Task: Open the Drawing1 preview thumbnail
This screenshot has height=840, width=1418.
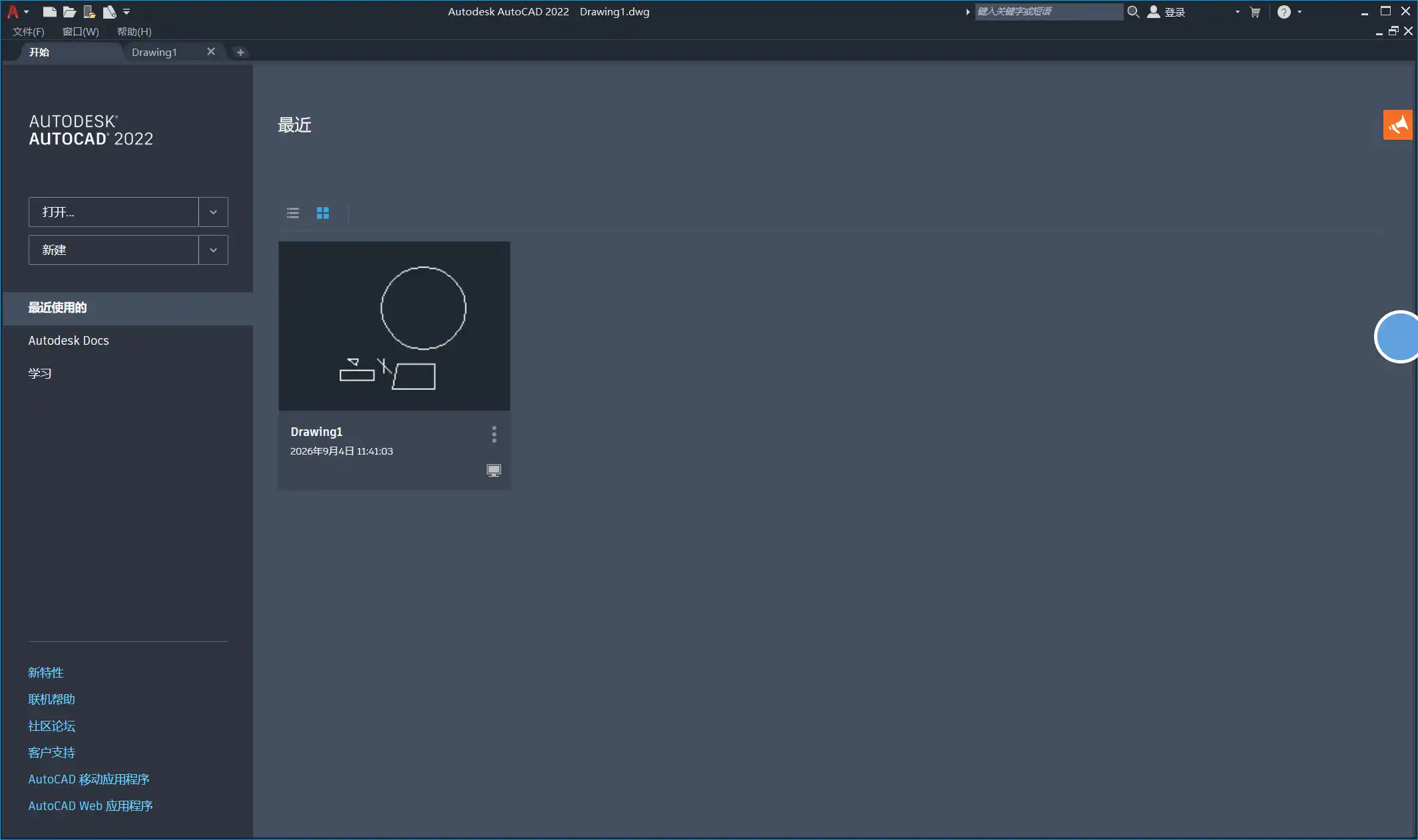Action: coord(394,326)
